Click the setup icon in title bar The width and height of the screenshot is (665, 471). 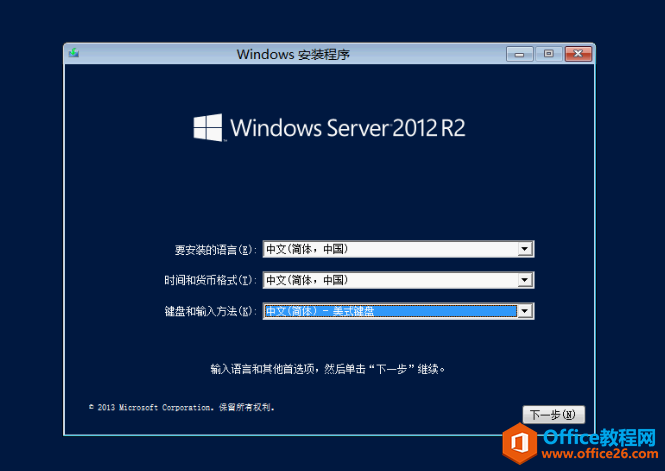click(74, 53)
